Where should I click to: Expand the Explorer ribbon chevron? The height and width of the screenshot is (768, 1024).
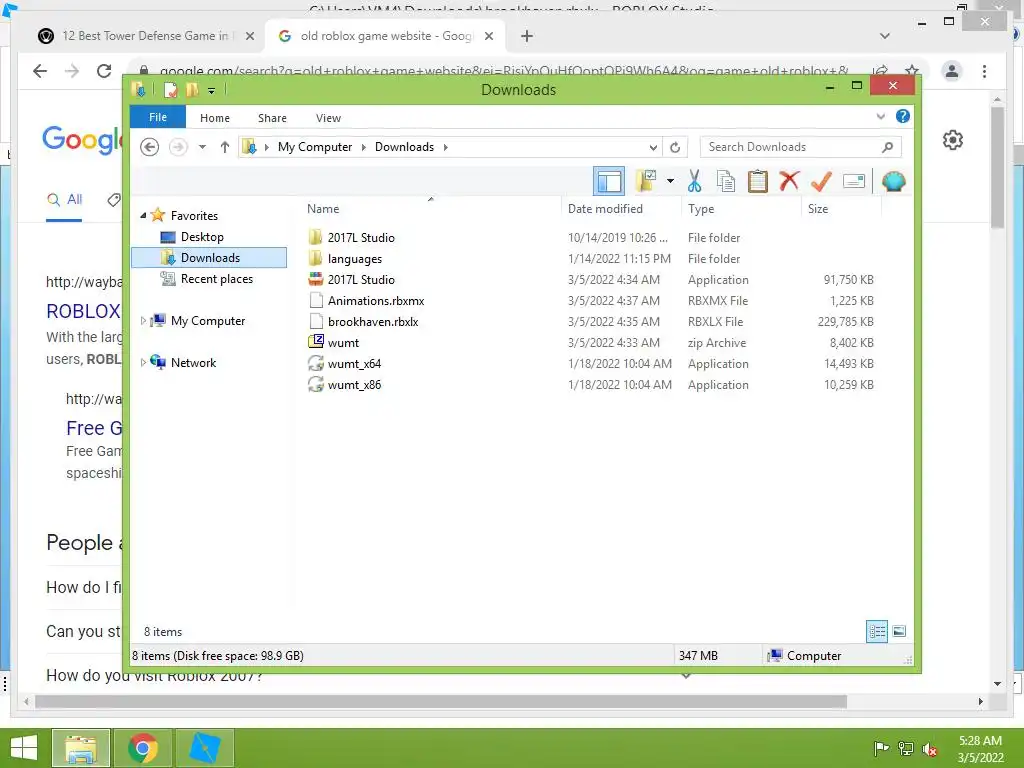coord(880,117)
